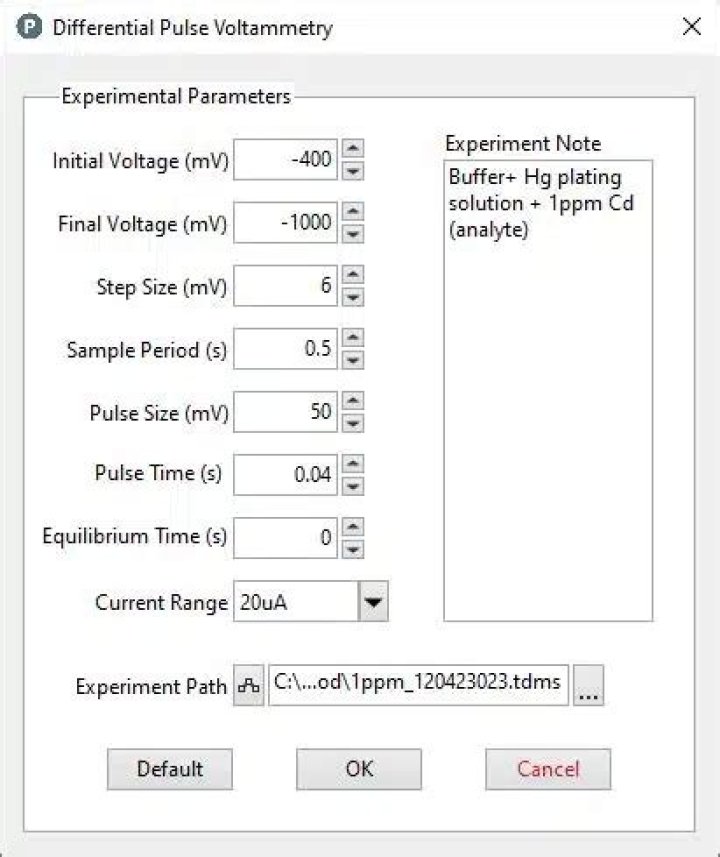
Task: Decrease the Pulse Time value
Action: click(x=353, y=487)
